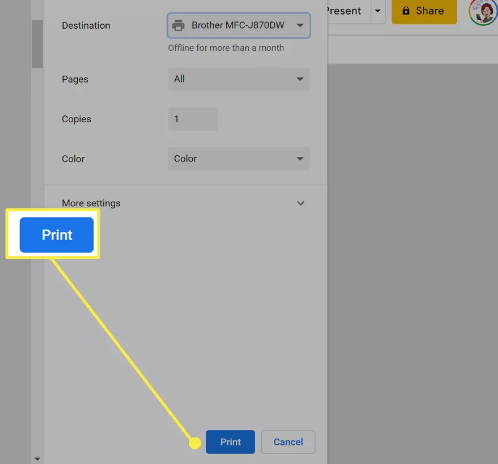Screen dimensions: 498x464
Task: Click the Color dropdown caret arrow
Action: [x=300, y=159]
